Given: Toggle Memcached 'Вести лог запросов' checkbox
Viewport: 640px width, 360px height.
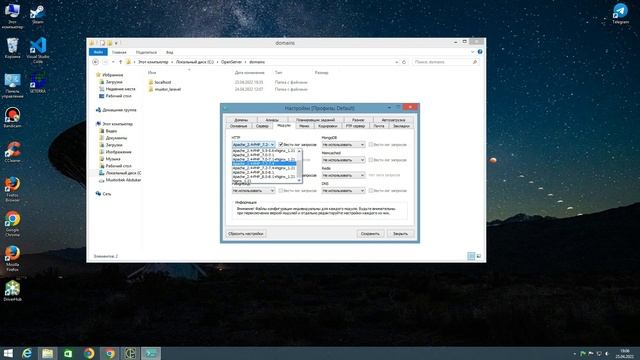Looking at the screenshot, I should 371,160.
